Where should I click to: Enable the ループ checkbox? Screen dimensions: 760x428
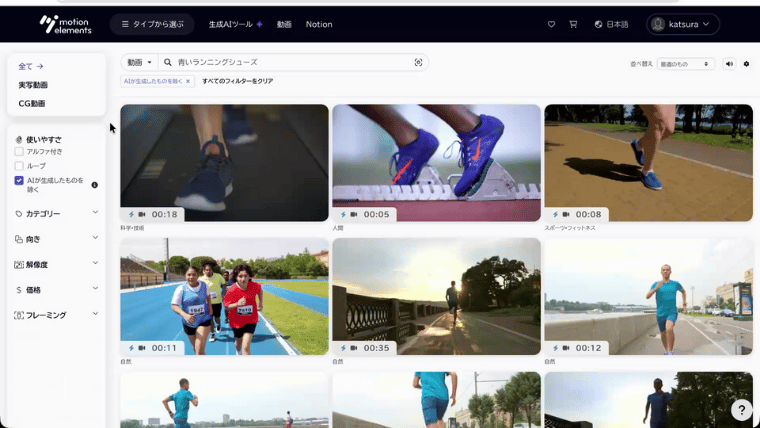point(19,166)
